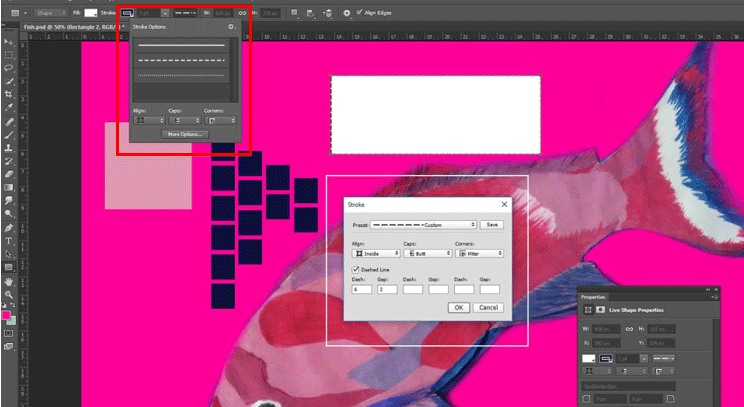Open Corners Miter dropdown in Stroke dialog
Screen dimensions: 744x407
coord(479,253)
